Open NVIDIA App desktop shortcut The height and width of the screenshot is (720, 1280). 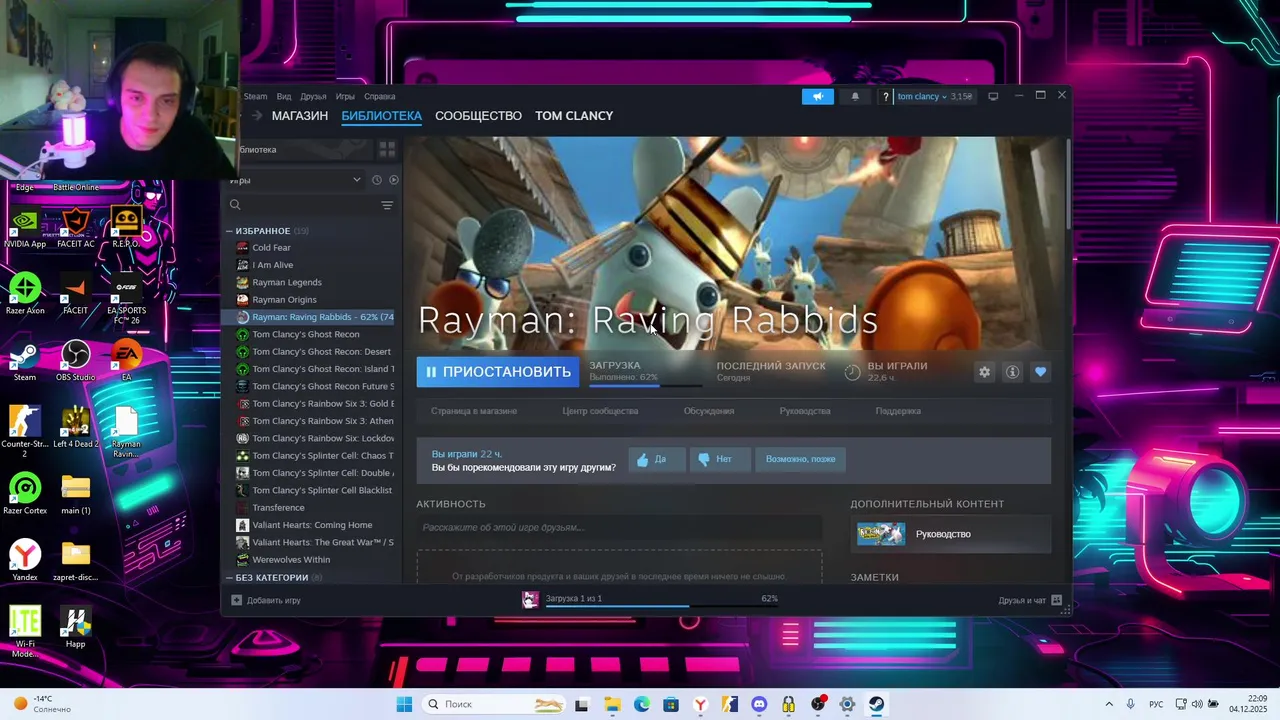25,228
